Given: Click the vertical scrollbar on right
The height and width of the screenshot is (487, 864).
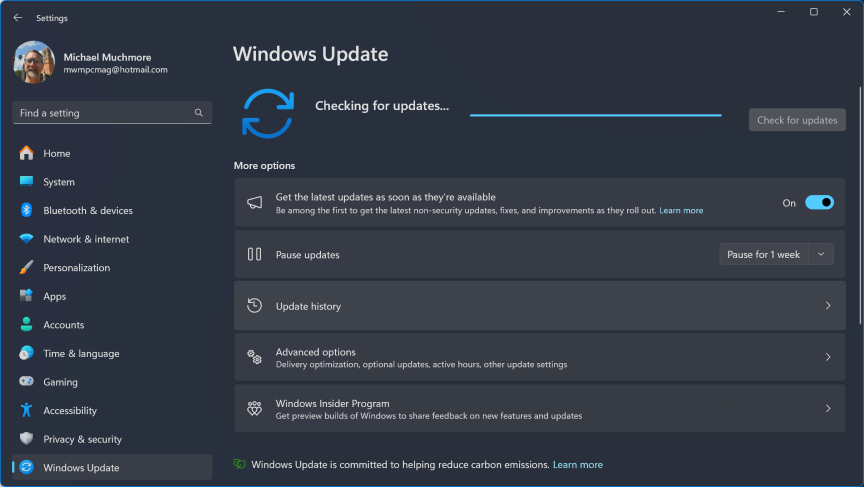Looking at the screenshot, I should tap(860, 205).
